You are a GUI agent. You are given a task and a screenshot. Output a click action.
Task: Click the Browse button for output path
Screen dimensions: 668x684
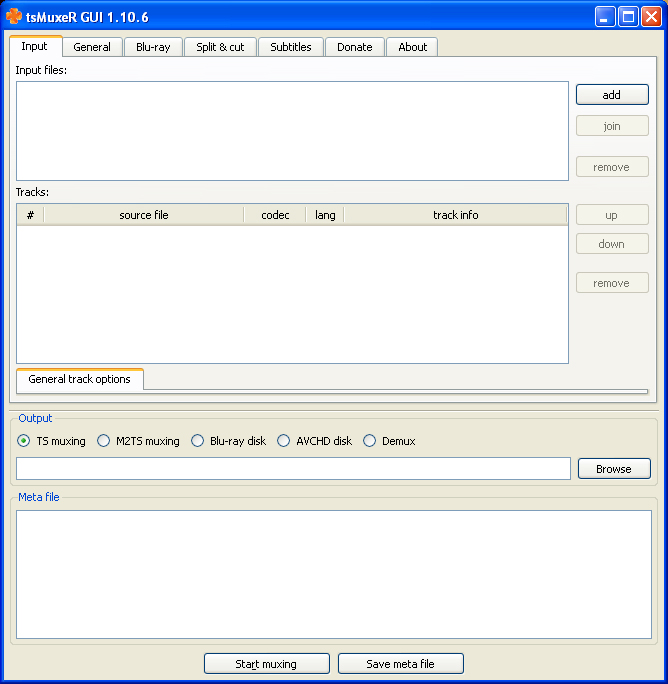point(614,469)
